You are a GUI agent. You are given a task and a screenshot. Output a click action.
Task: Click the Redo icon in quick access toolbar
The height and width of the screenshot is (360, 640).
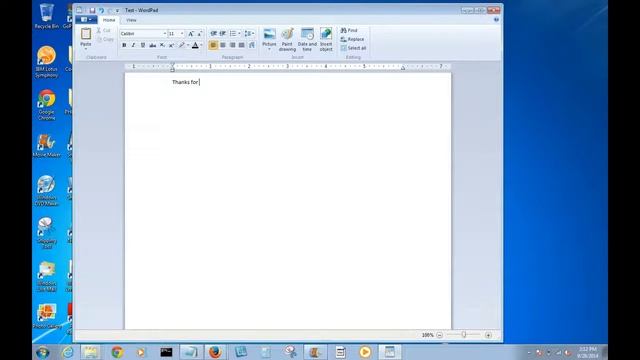(110, 10)
